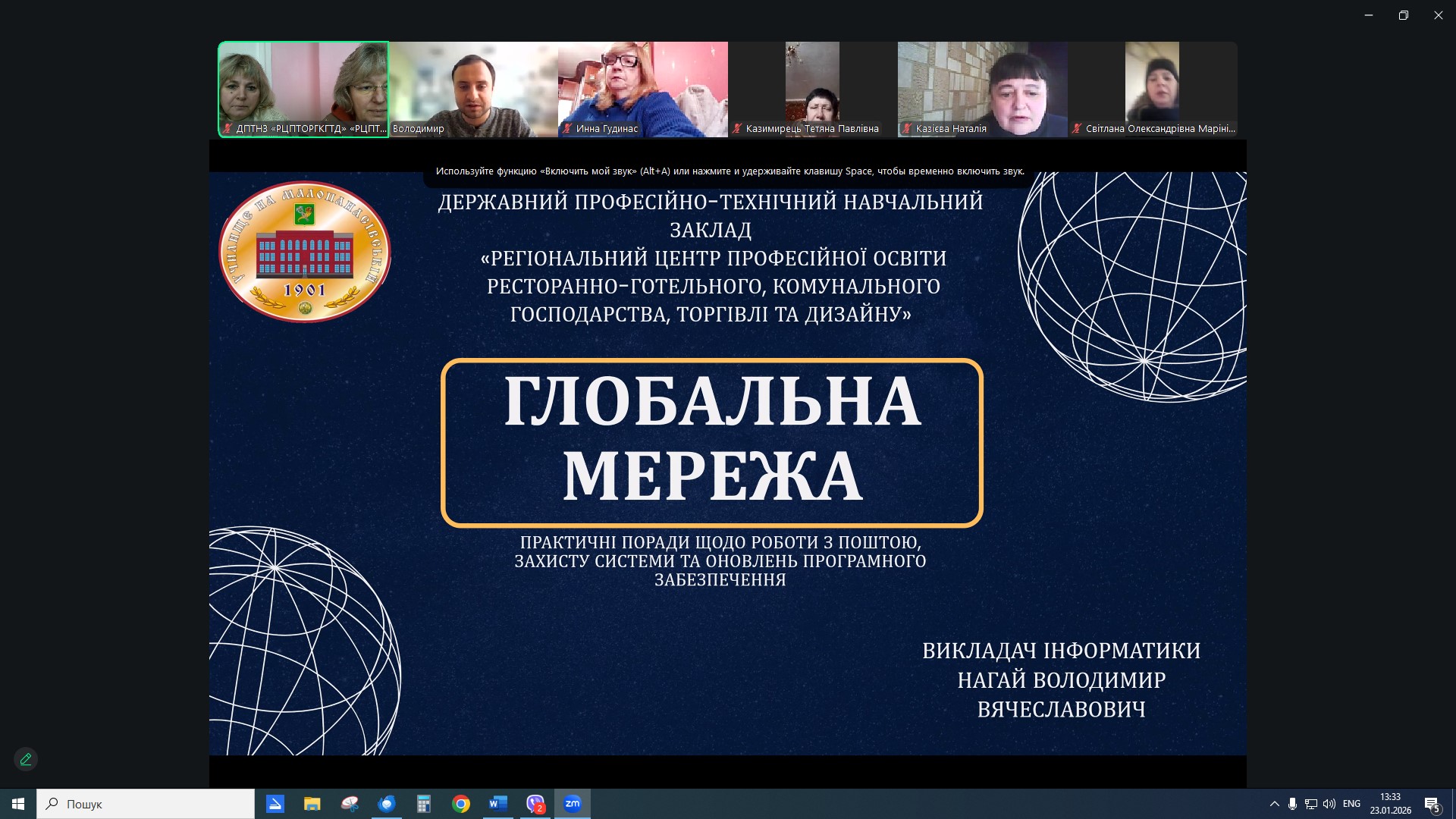The image size is (1456, 819).
Task: Open the notification center panel
Action: pos(1432,804)
